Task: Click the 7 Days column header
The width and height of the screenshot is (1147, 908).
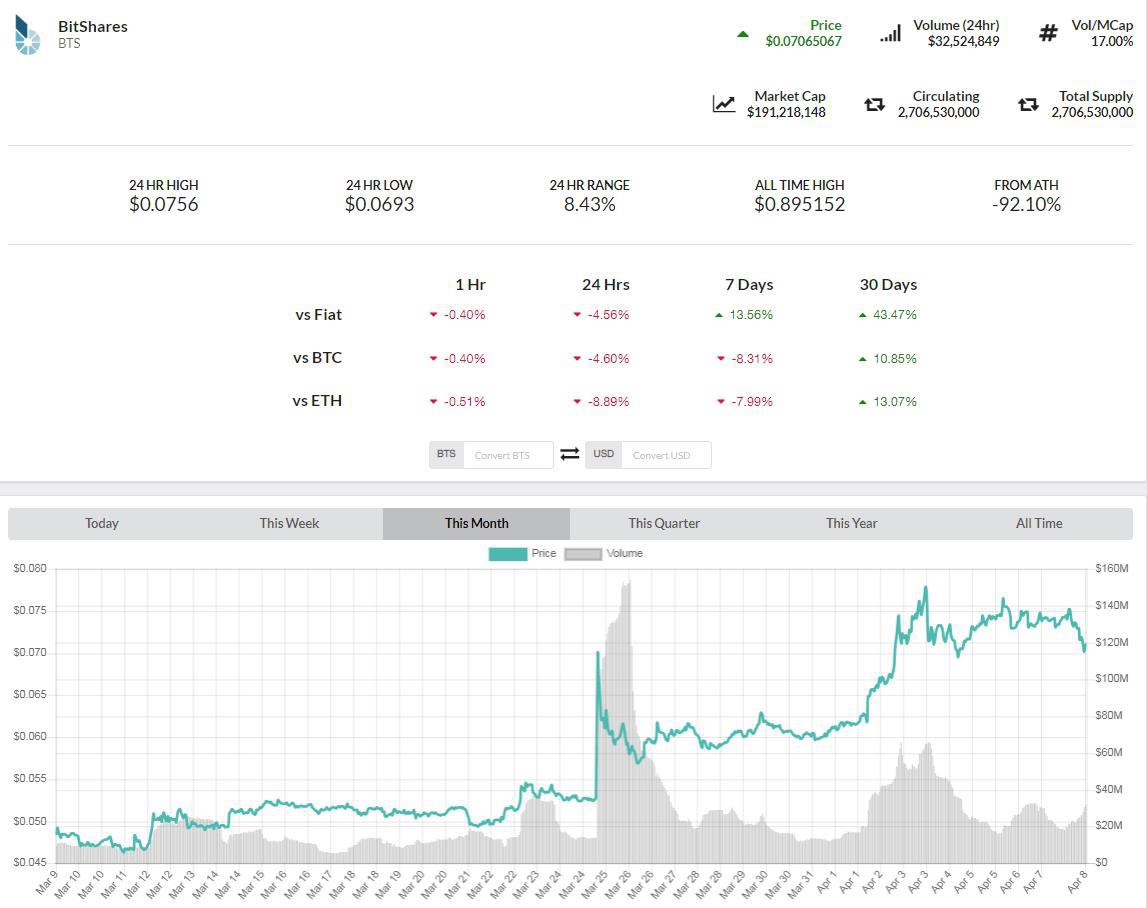Action: 749,285
